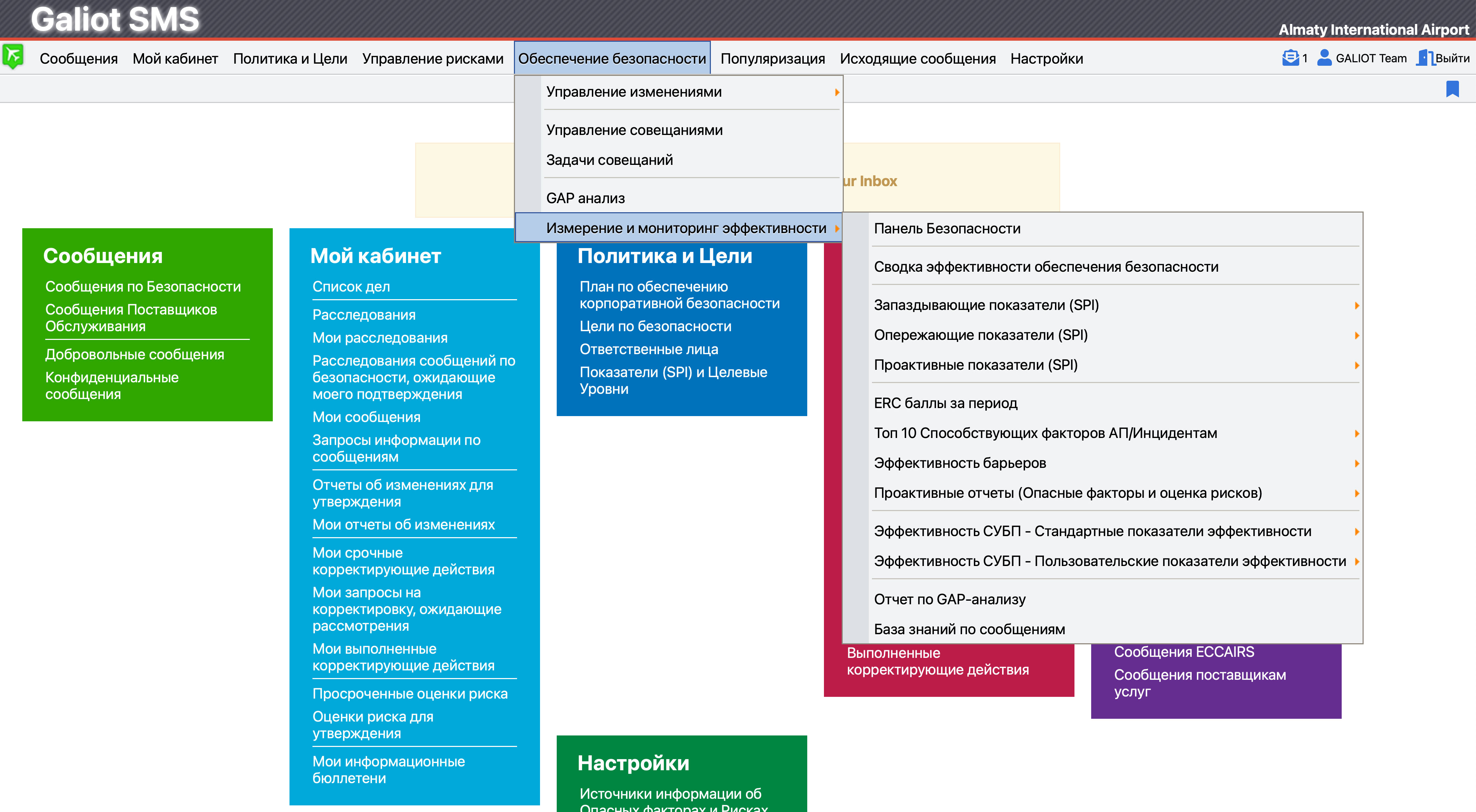1476x812 pixels.
Task: Click GALIOT Team user name
Action: pos(1371,58)
